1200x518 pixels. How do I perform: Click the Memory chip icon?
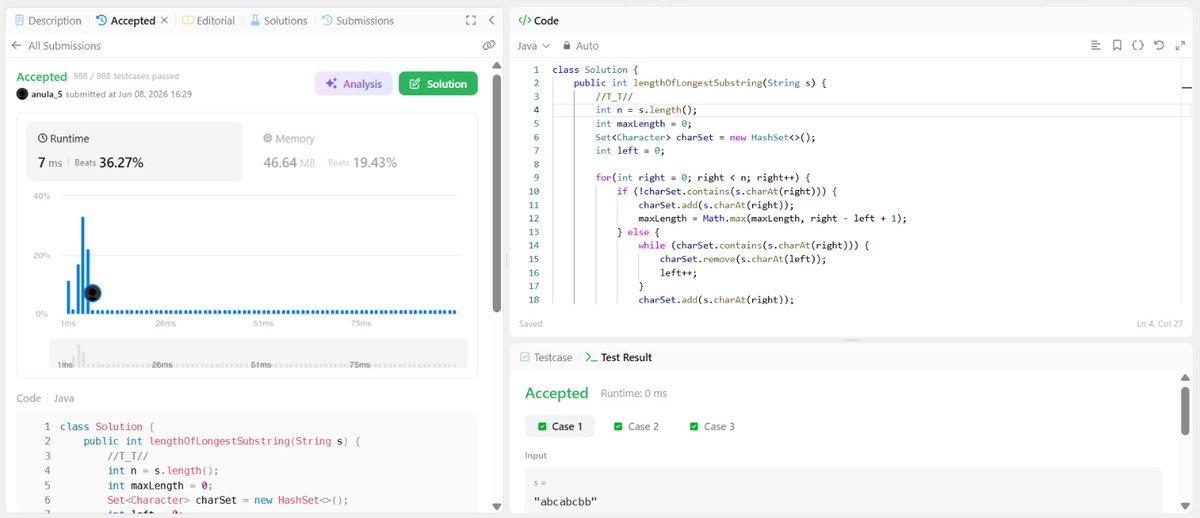(268, 139)
